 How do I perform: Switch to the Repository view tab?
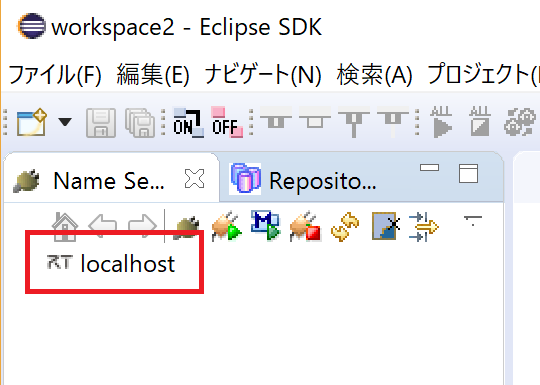303,180
